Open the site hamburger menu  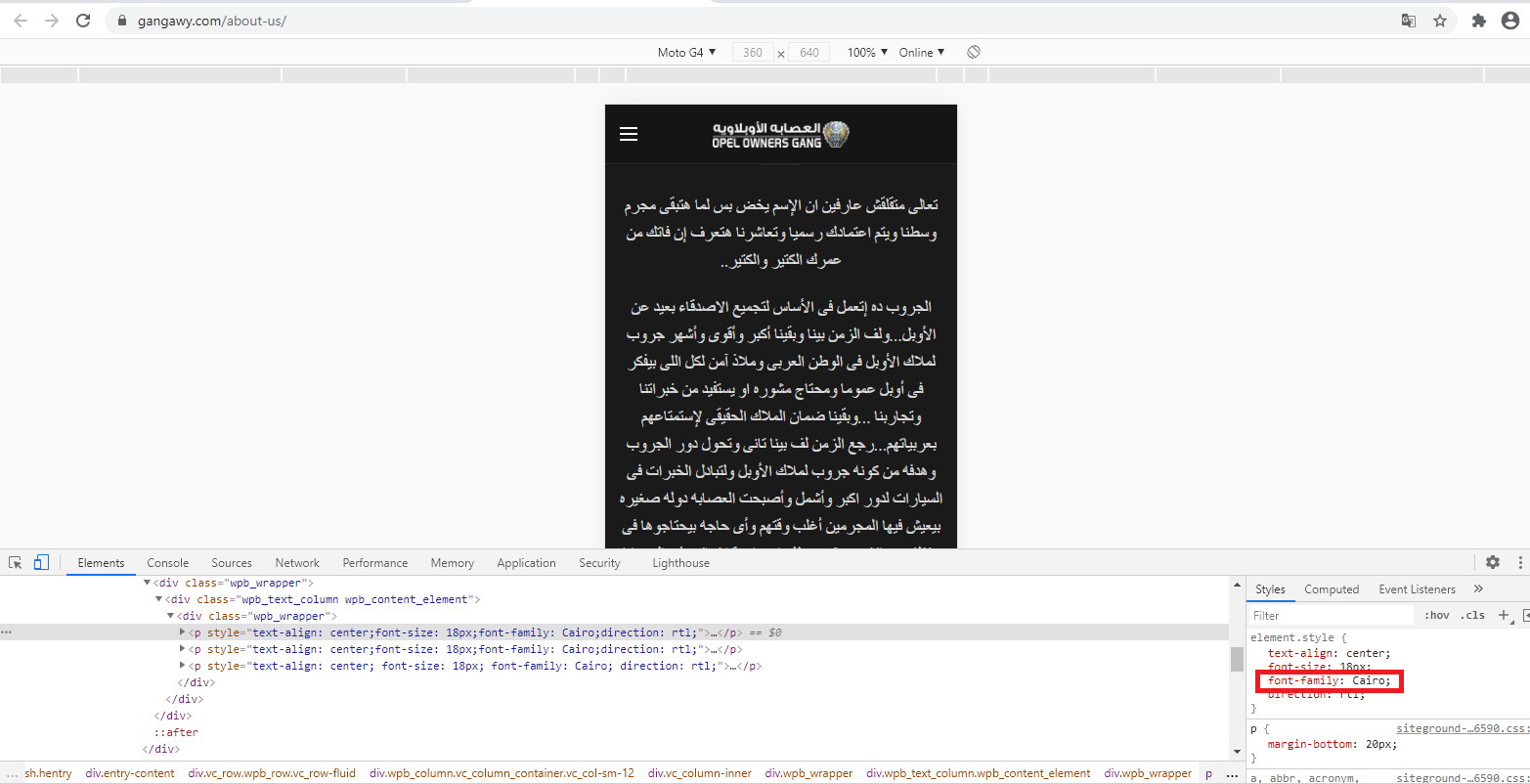click(629, 134)
